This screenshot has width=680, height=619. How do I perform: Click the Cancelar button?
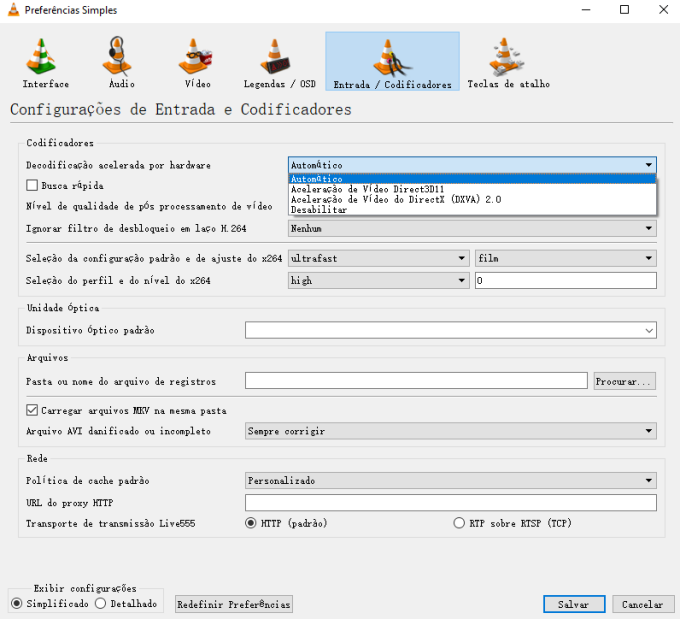pos(643,604)
